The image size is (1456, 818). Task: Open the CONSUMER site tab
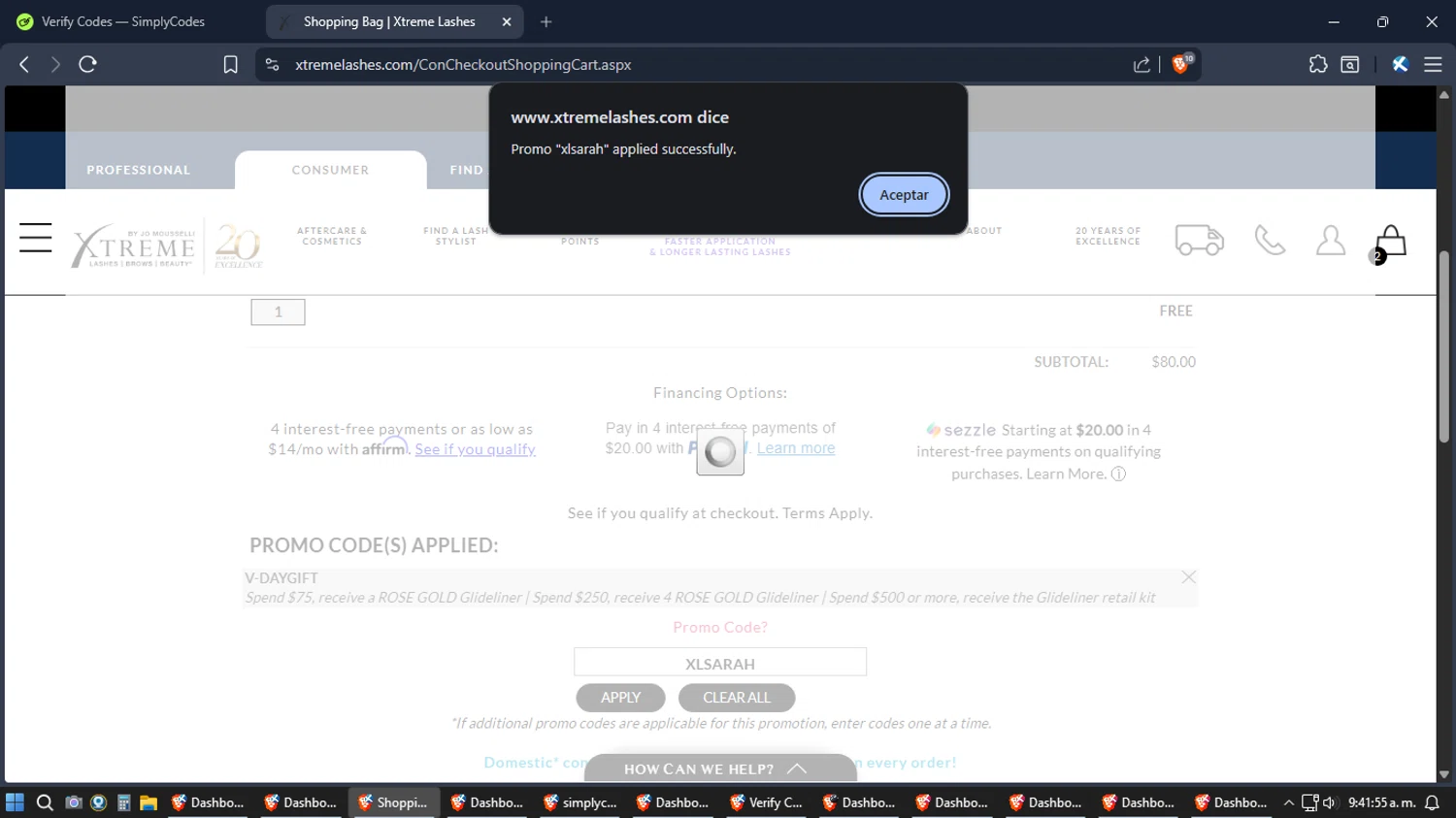tap(330, 170)
